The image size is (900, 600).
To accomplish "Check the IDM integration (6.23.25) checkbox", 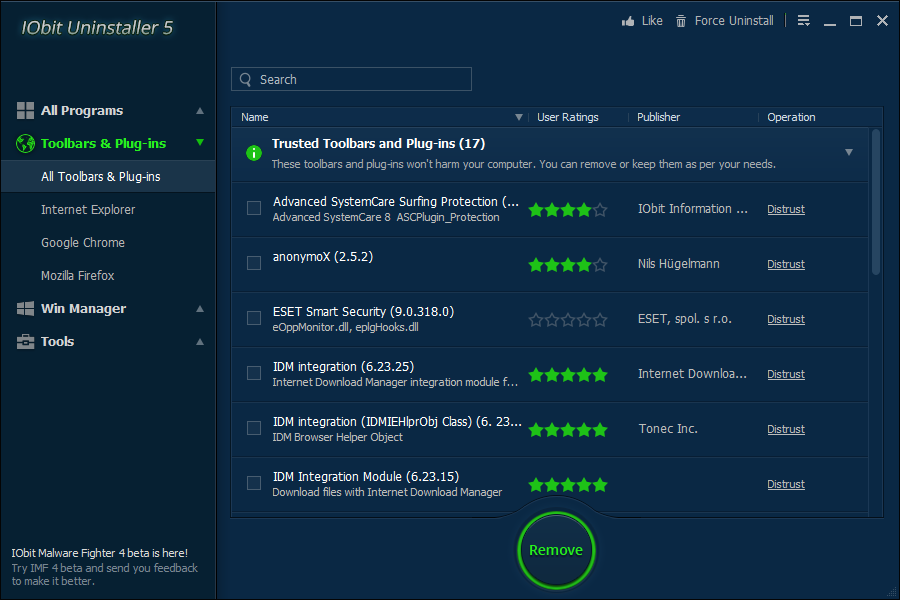I will tap(254, 373).
